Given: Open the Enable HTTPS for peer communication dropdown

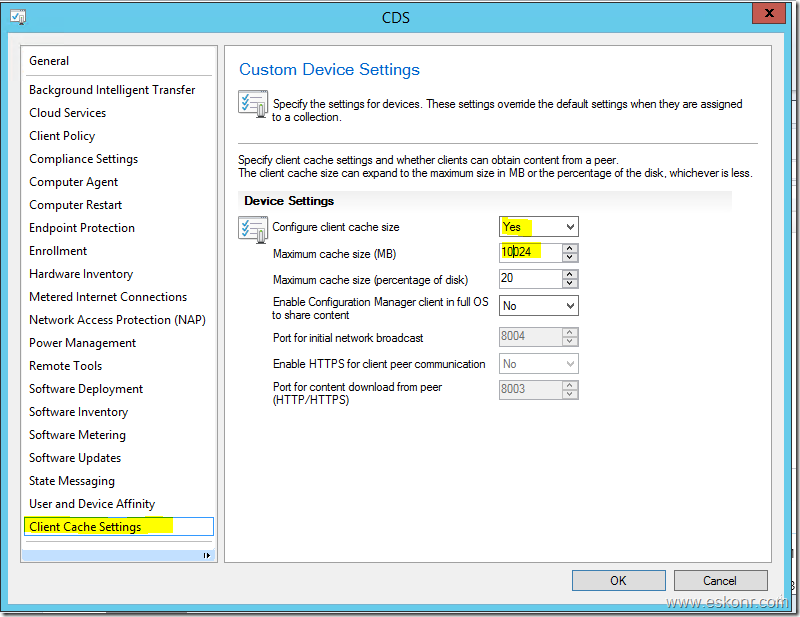Looking at the screenshot, I should [x=569, y=365].
